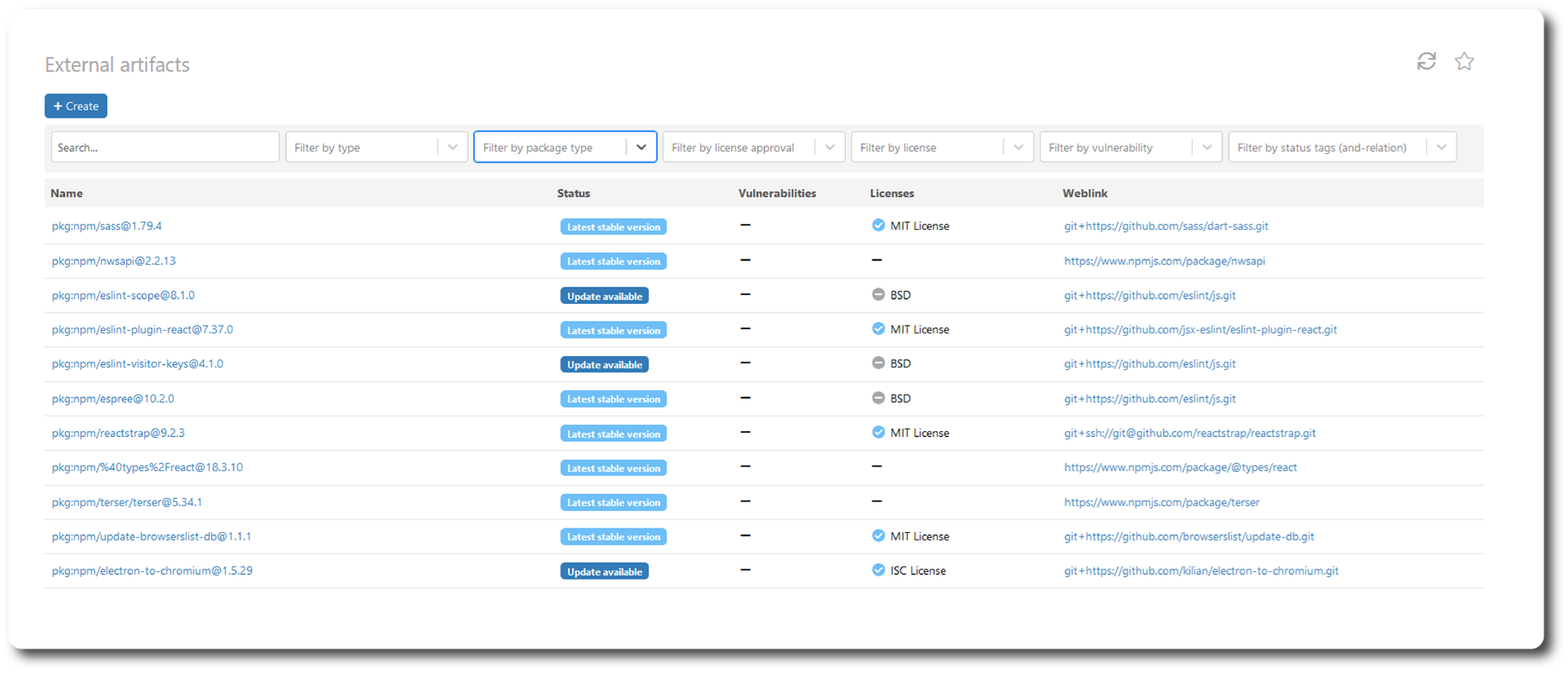Follow the electron-to-chromium GitHub weblink

point(1201,571)
